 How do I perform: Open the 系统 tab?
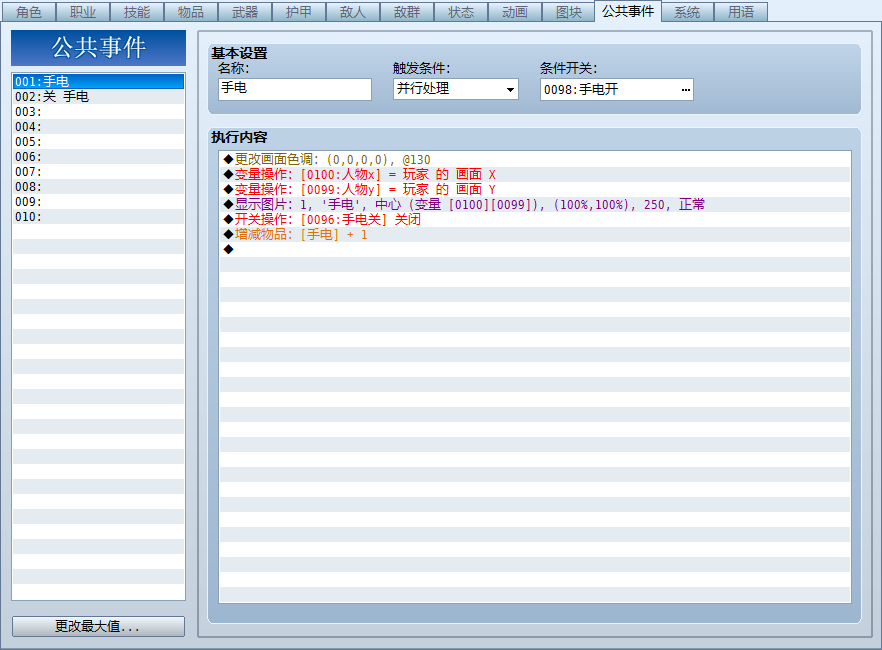pos(687,12)
